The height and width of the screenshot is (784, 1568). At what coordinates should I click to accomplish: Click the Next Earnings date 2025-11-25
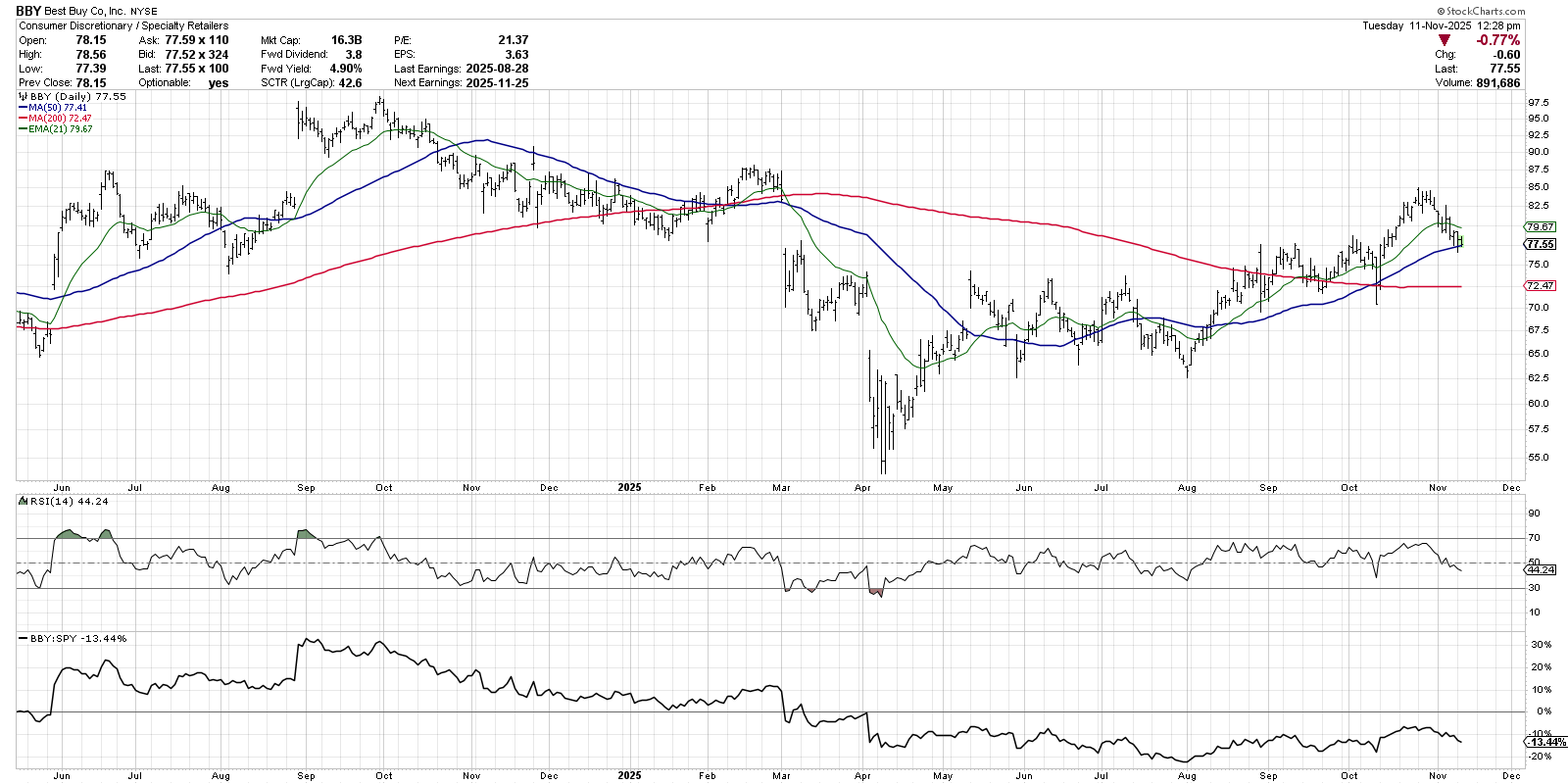(x=497, y=82)
